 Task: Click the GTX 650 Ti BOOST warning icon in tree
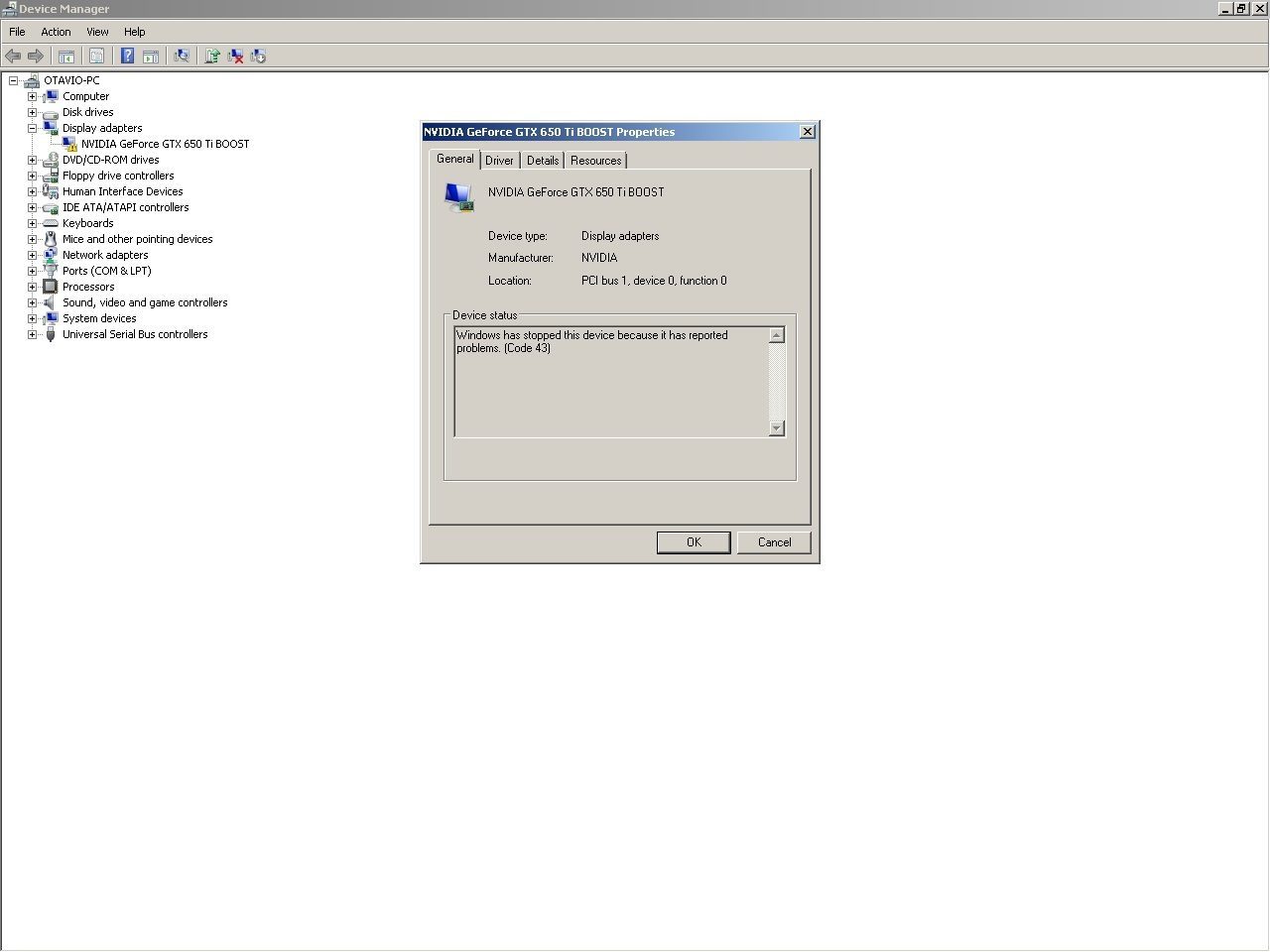[x=69, y=144]
